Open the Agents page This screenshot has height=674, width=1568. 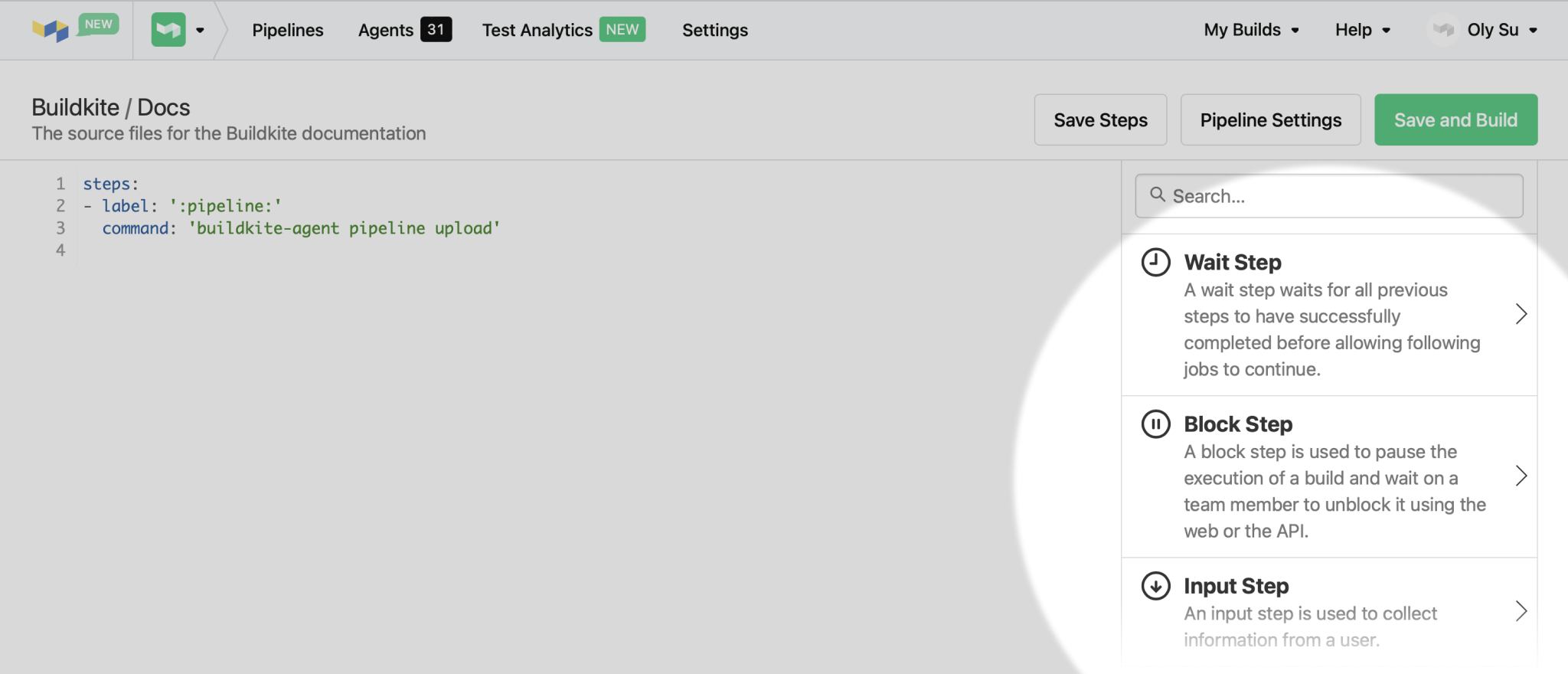pyautogui.click(x=386, y=30)
